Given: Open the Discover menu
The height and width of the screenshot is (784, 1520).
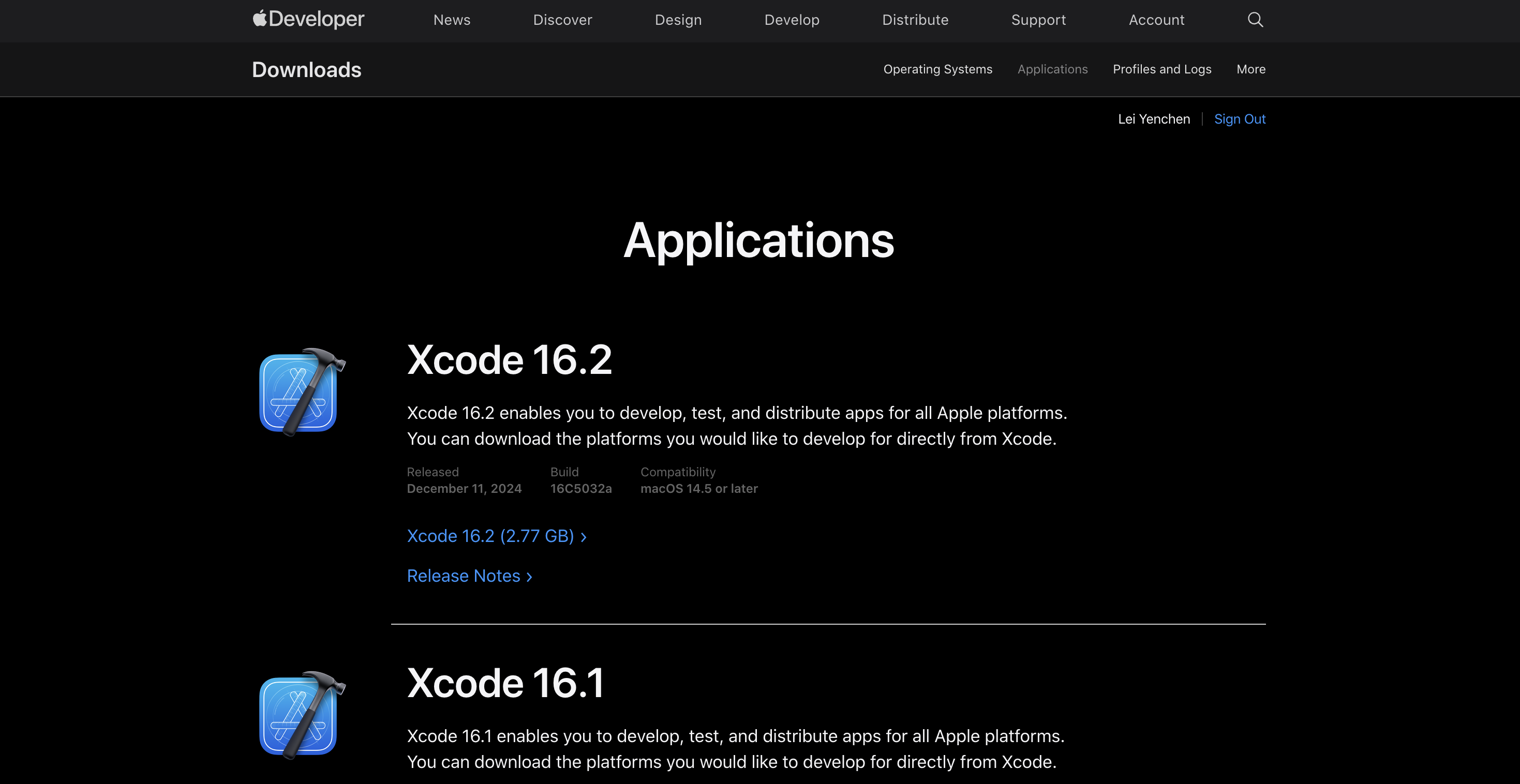Looking at the screenshot, I should (x=562, y=20).
